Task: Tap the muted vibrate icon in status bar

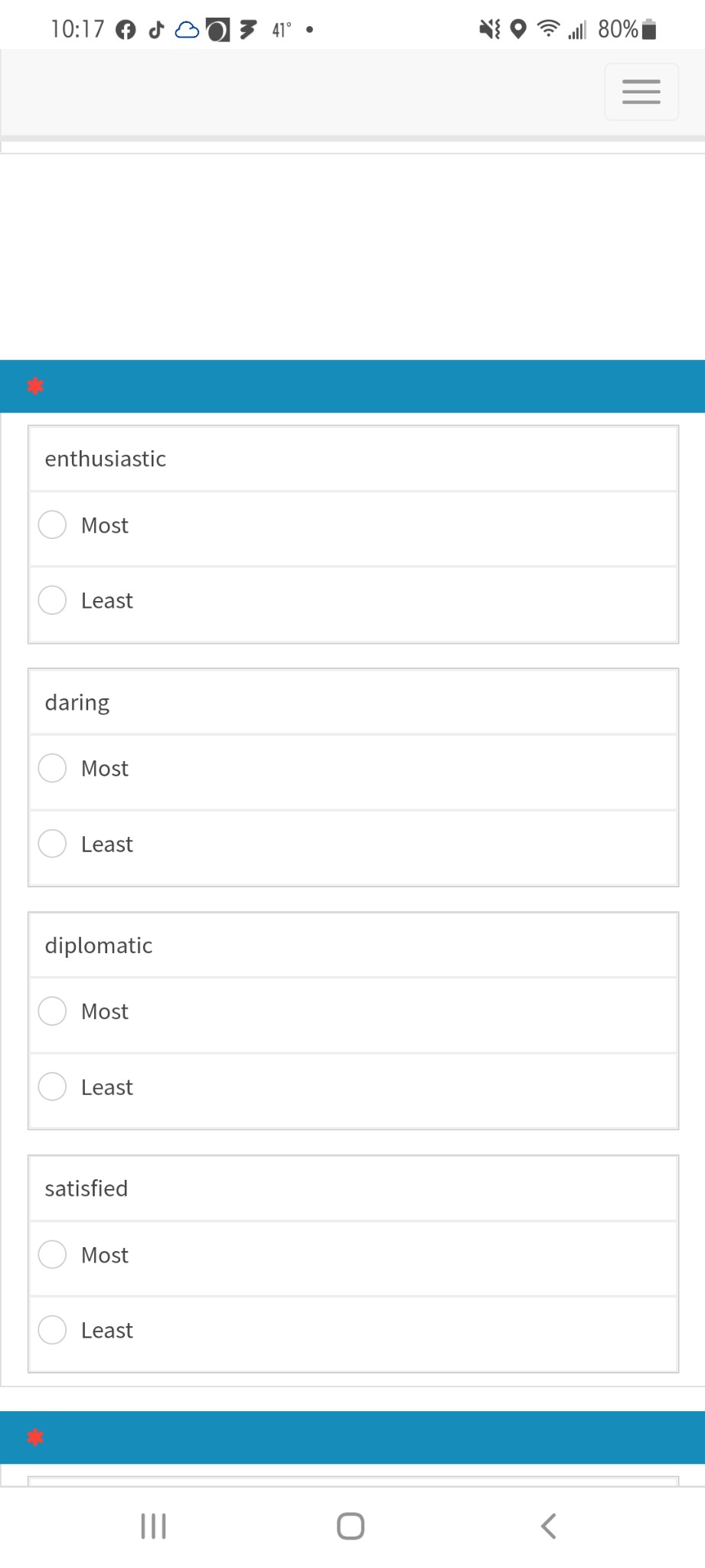Action: [x=489, y=30]
